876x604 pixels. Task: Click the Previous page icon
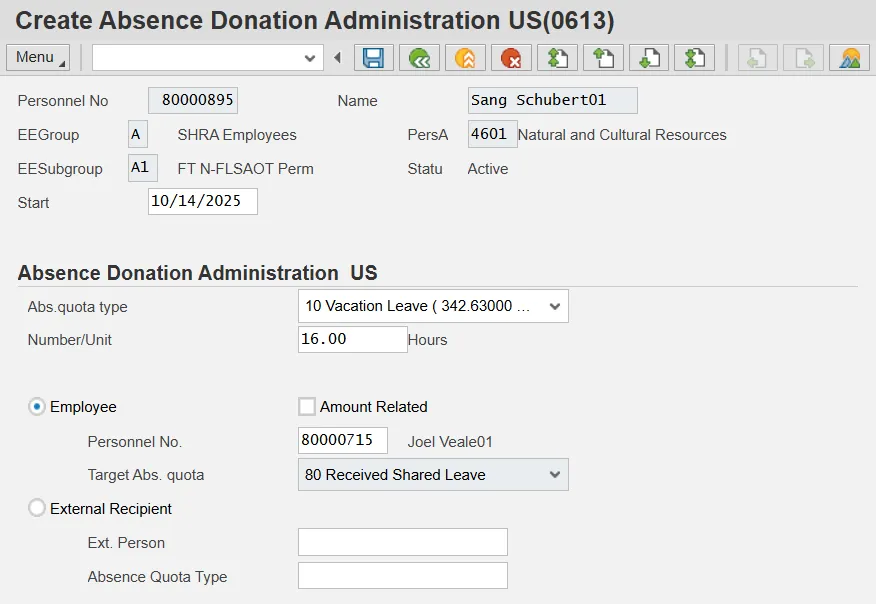(x=603, y=58)
